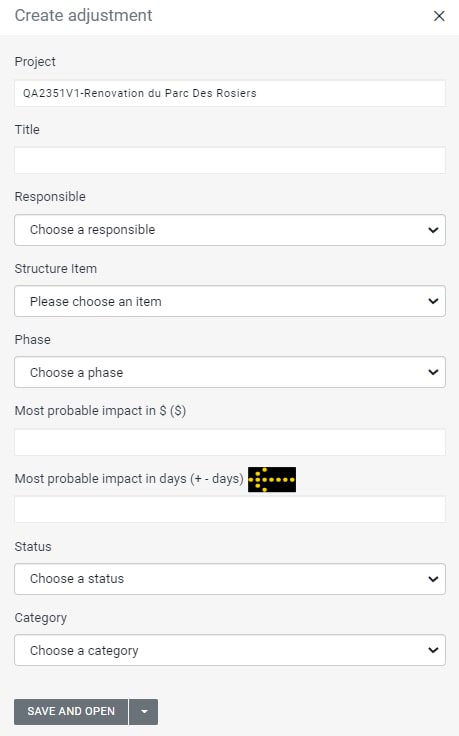Click the chevron in the Responsible dropdown
This screenshot has height=736, width=459.
433,230
